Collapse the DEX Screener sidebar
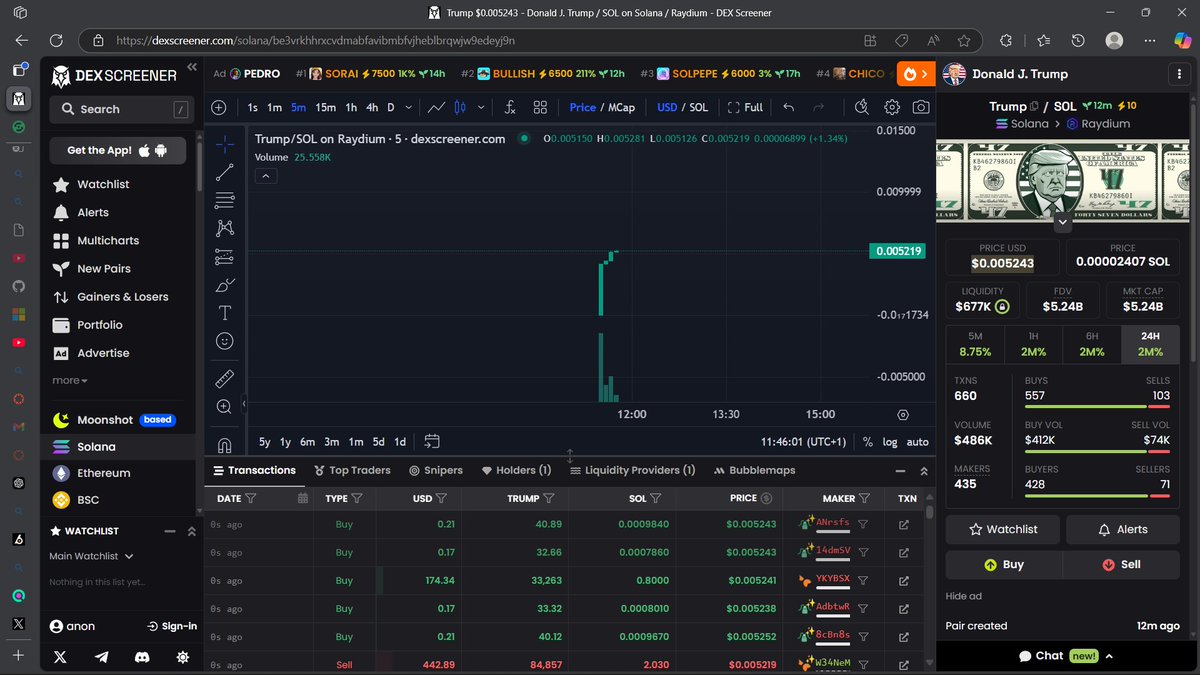 point(192,68)
